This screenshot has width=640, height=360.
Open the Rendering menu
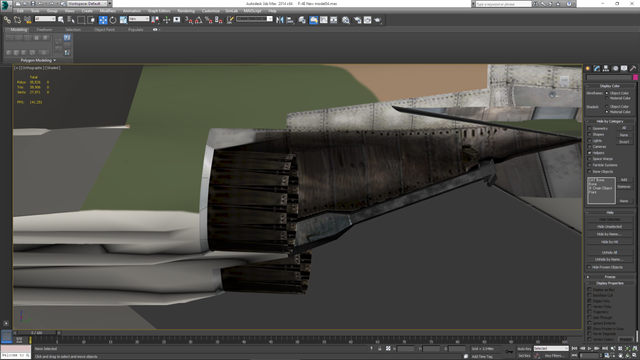point(186,11)
